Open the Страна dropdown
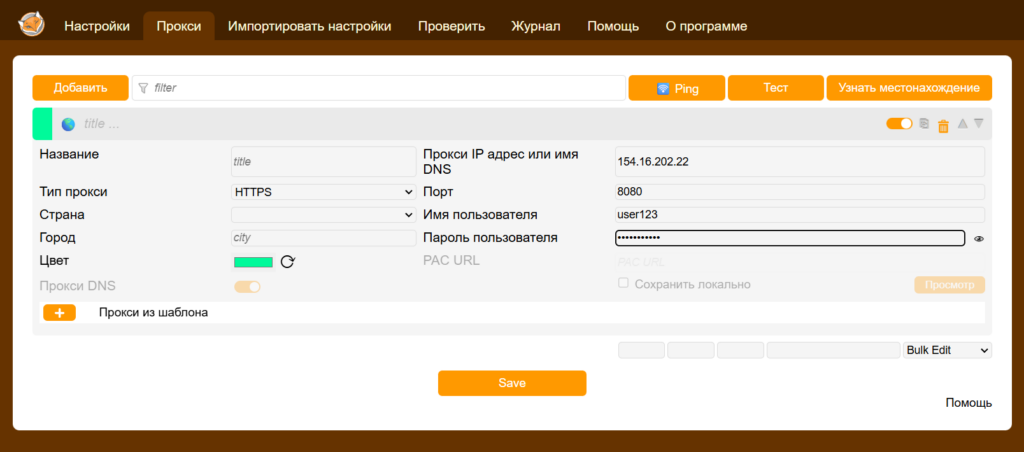 [x=324, y=214]
